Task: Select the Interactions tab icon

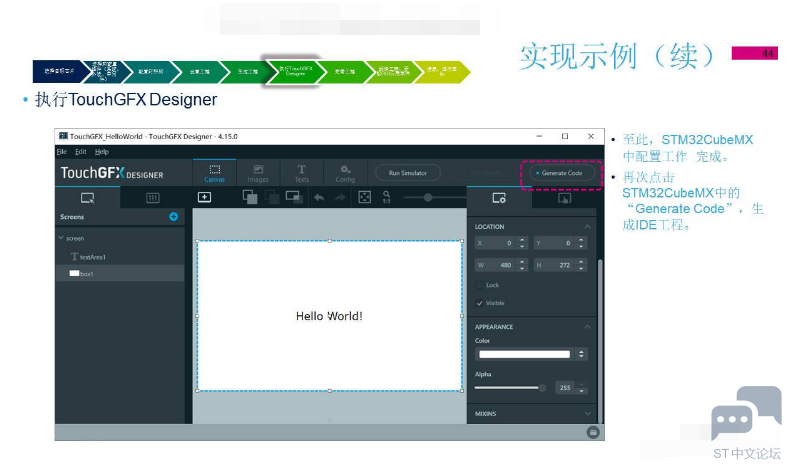Action: (x=564, y=198)
